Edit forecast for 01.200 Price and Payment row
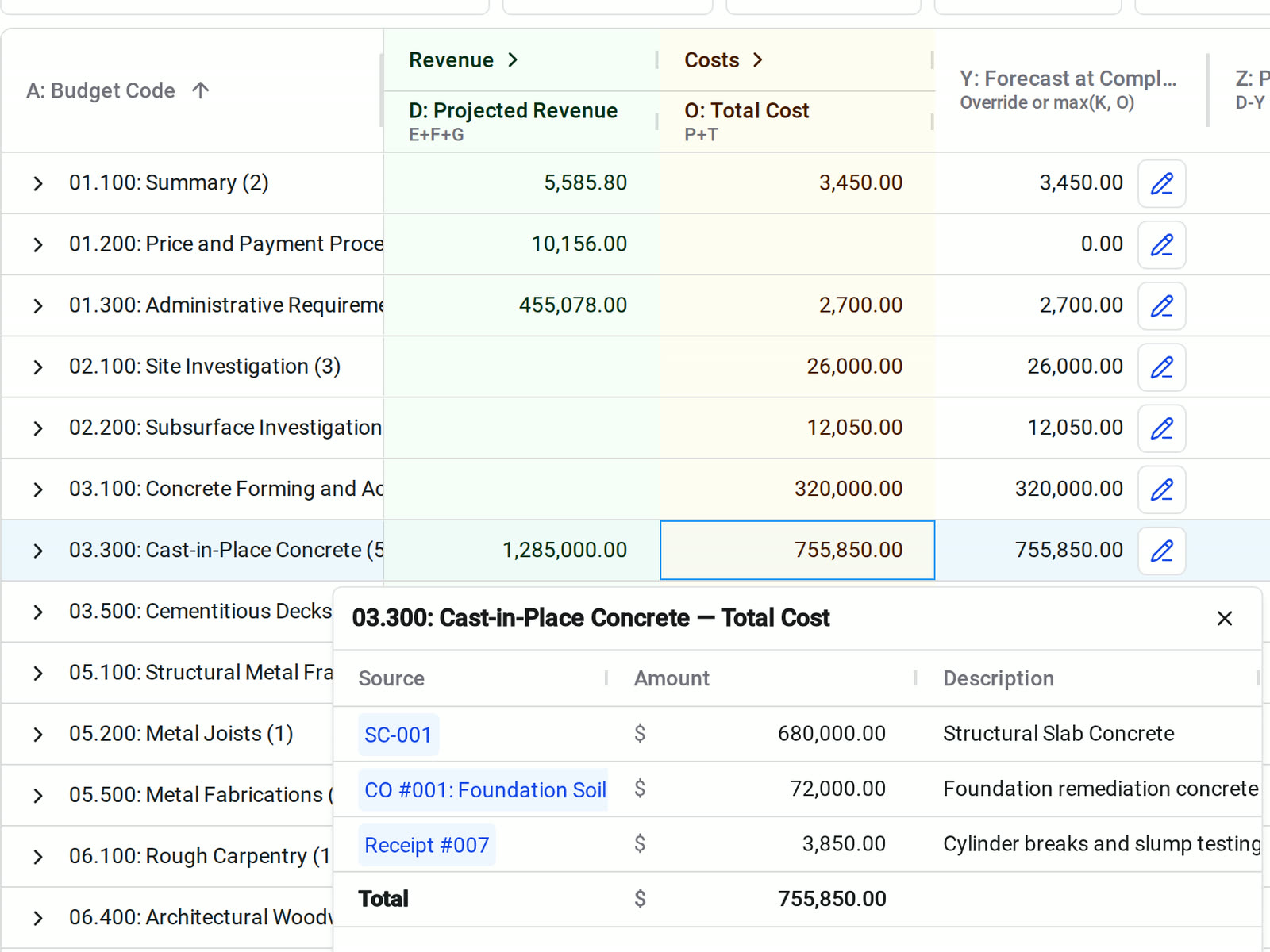Image resolution: width=1270 pixels, height=952 pixels. coord(1162,244)
